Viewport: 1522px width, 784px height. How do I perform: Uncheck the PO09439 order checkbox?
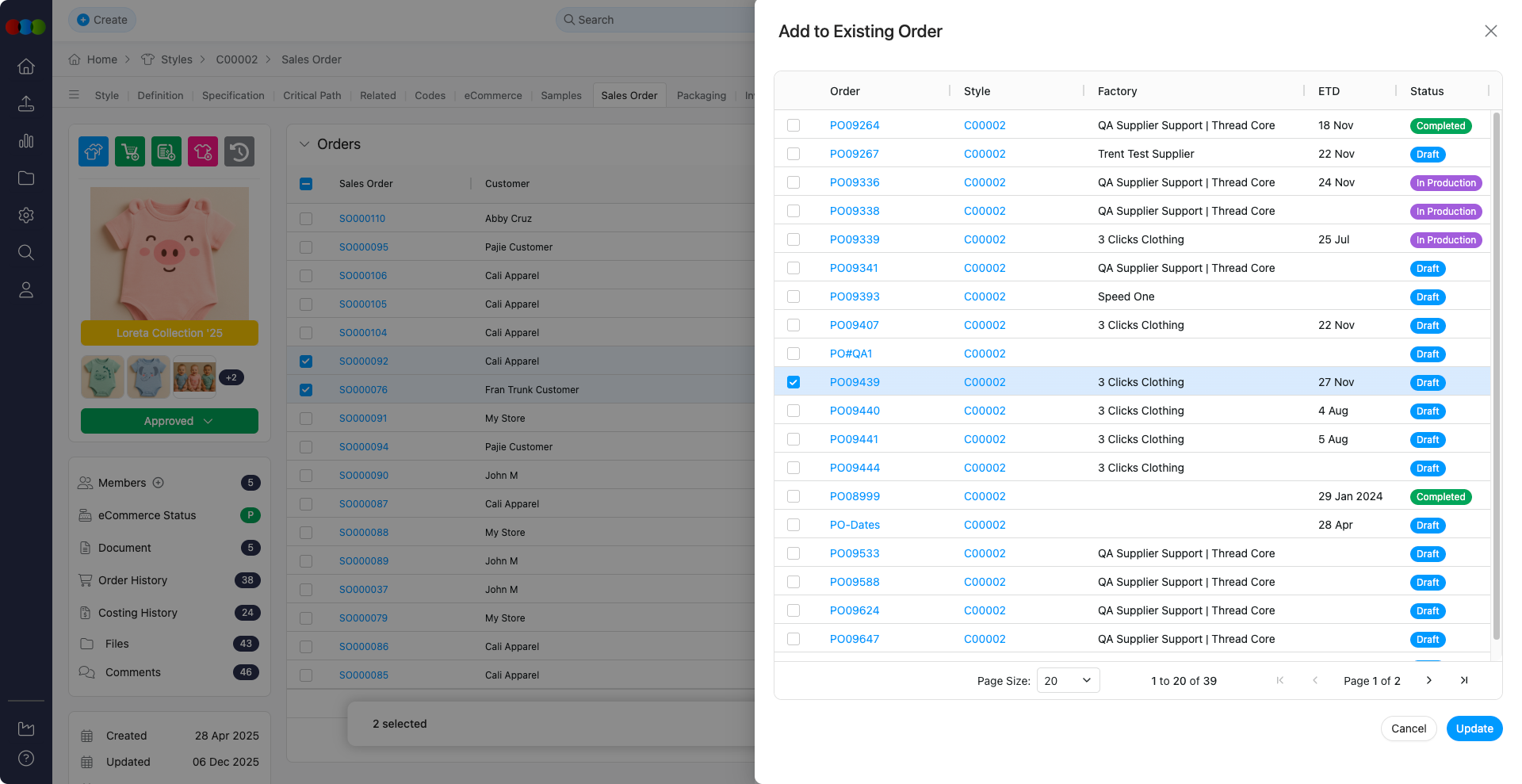(x=794, y=382)
